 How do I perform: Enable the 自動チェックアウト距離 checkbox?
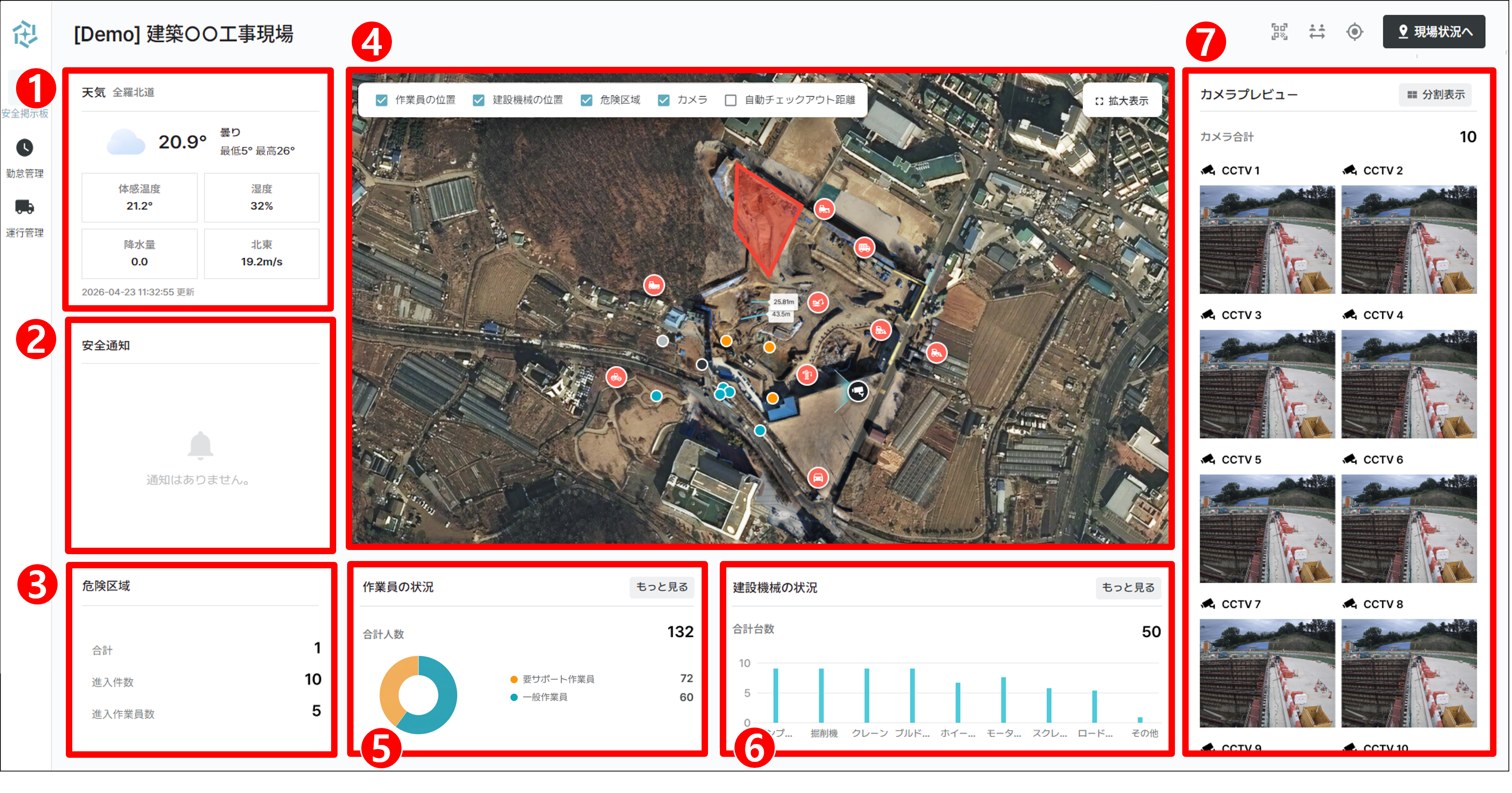pyautogui.click(x=731, y=101)
